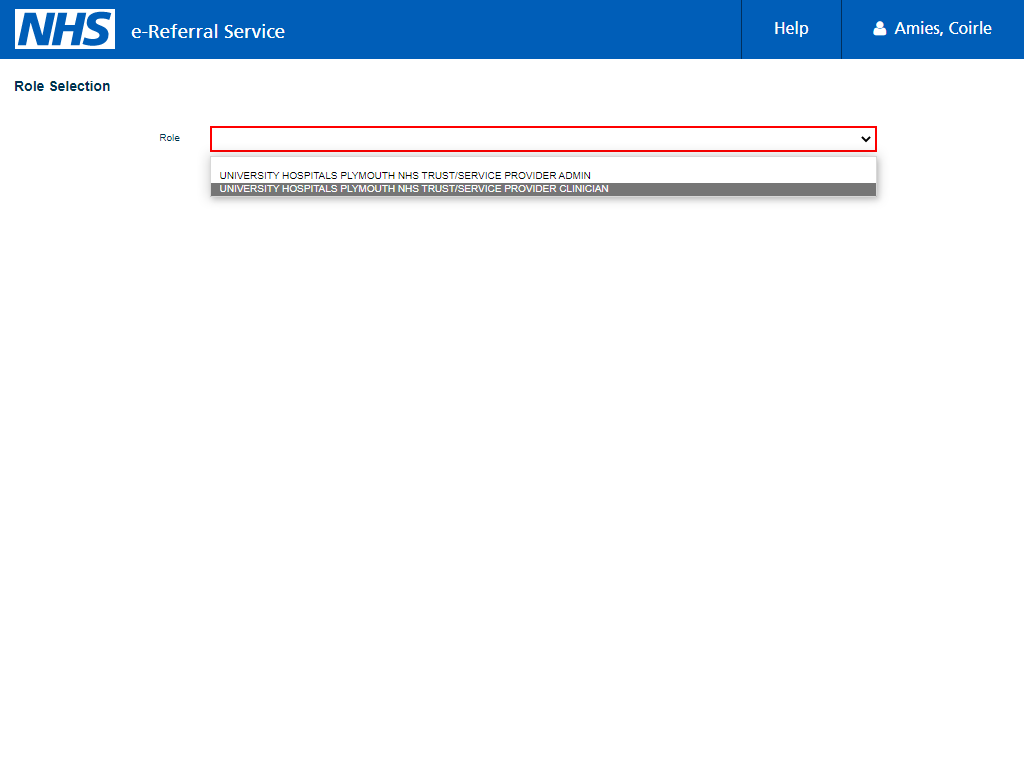Click the NHS logo
The image size is (1024, 768).
65,29
